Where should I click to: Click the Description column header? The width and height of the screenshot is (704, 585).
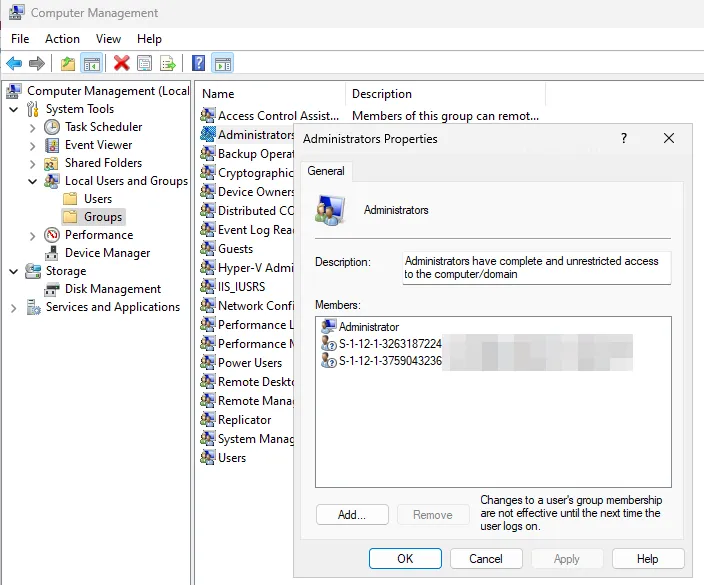[445, 94]
